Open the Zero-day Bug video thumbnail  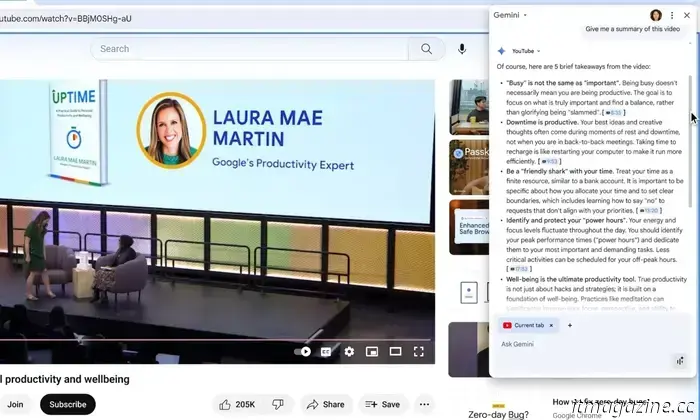(x=498, y=412)
